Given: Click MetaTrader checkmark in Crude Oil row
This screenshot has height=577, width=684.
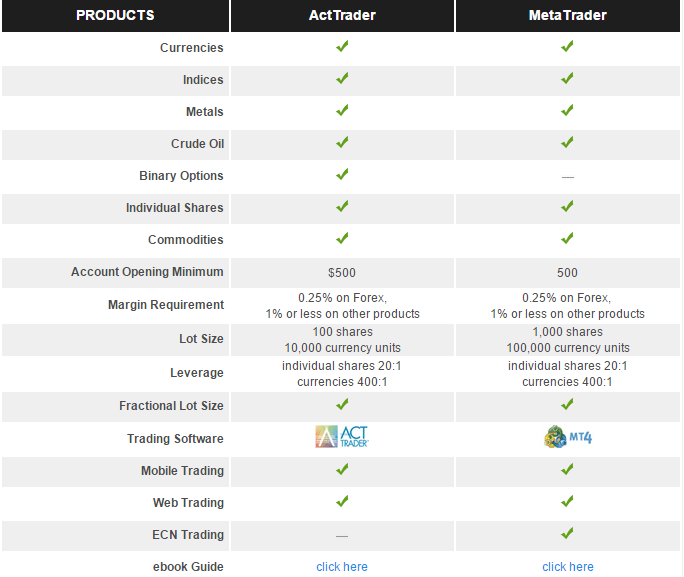Looking at the screenshot, I should (x=567, y=142).
